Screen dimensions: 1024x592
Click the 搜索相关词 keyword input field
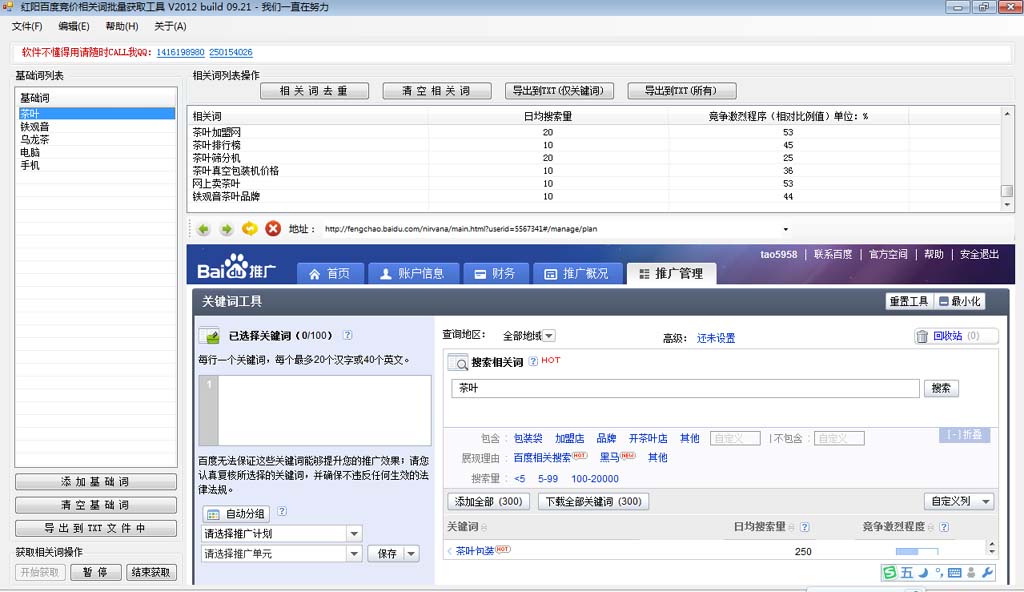pos(685,388)
